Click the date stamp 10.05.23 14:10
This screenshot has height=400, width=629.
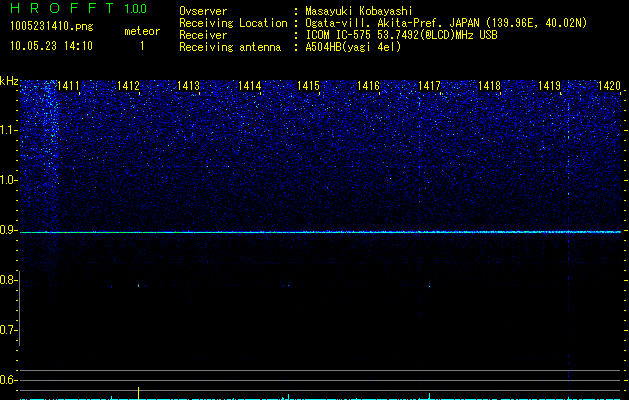(x=51, y=46)
